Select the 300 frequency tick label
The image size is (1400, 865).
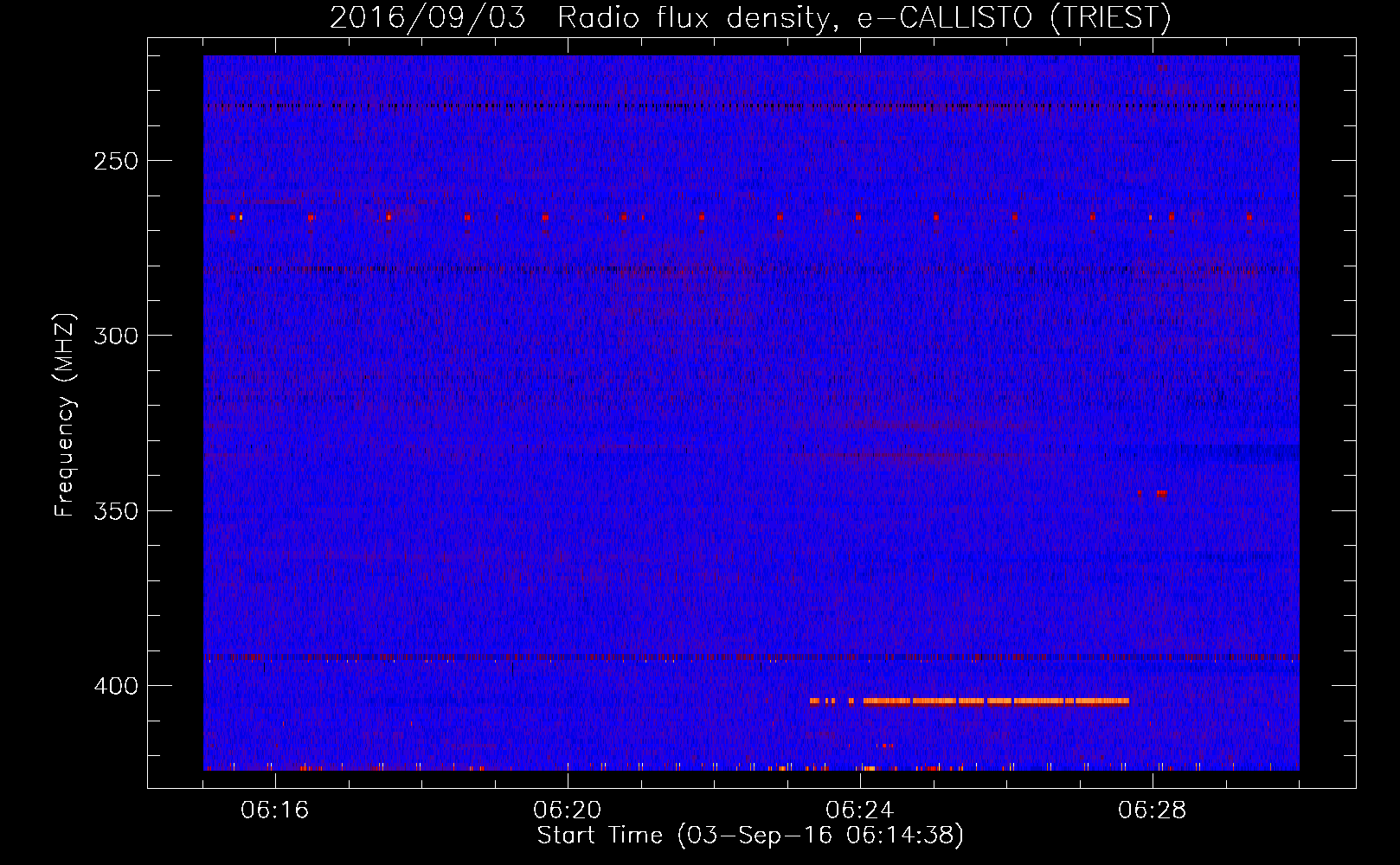point(115,336)
